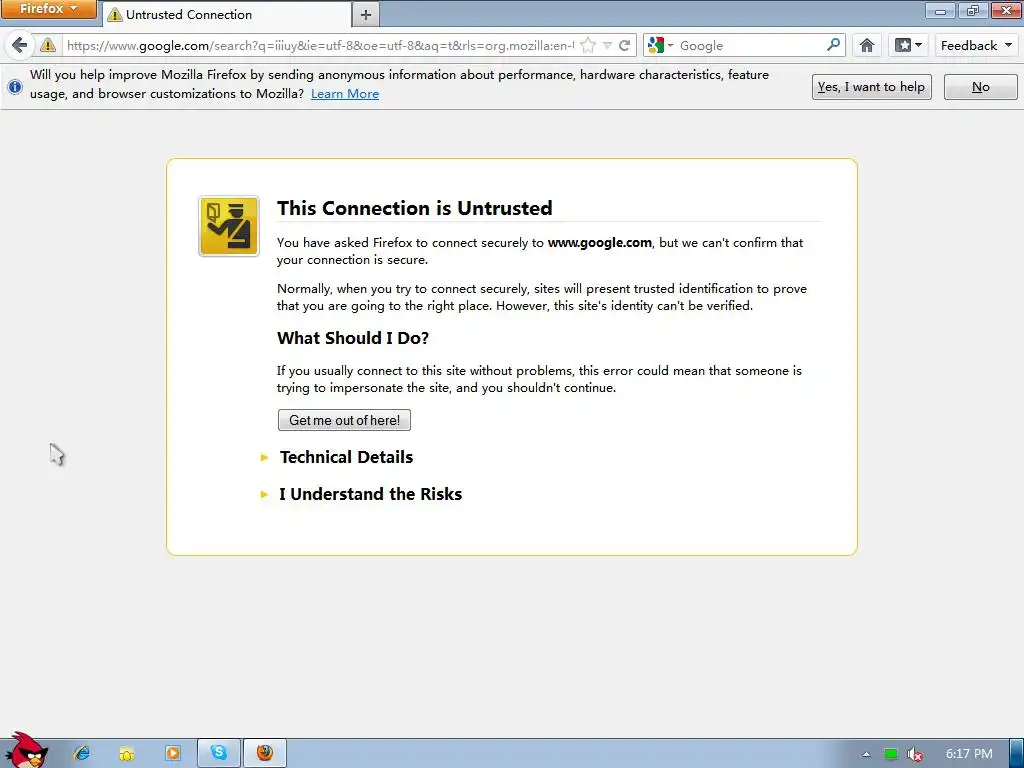Open the Angry Birds Start button
This screenshot has width=1024, height=768.
pyautogui.click(x=26, y=750)
